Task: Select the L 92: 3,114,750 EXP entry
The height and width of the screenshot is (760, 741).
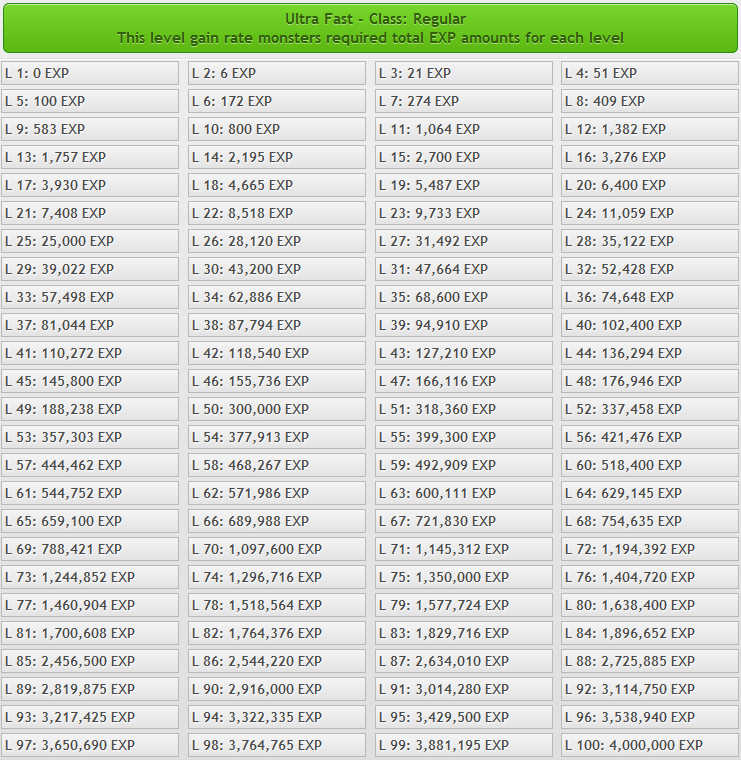Action: pos(650,689)
